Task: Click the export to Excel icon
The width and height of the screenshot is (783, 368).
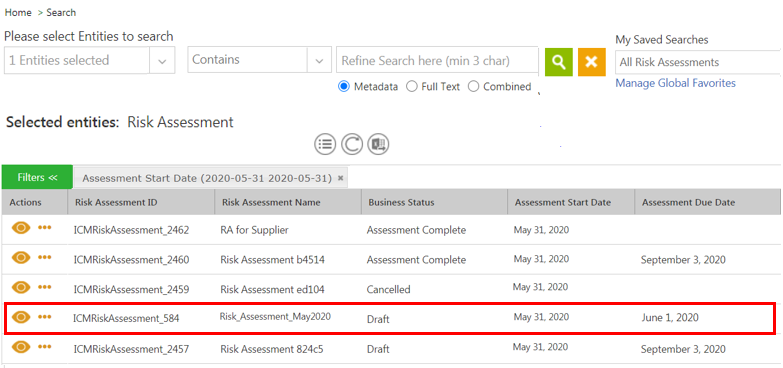Action: coord(378,144)
